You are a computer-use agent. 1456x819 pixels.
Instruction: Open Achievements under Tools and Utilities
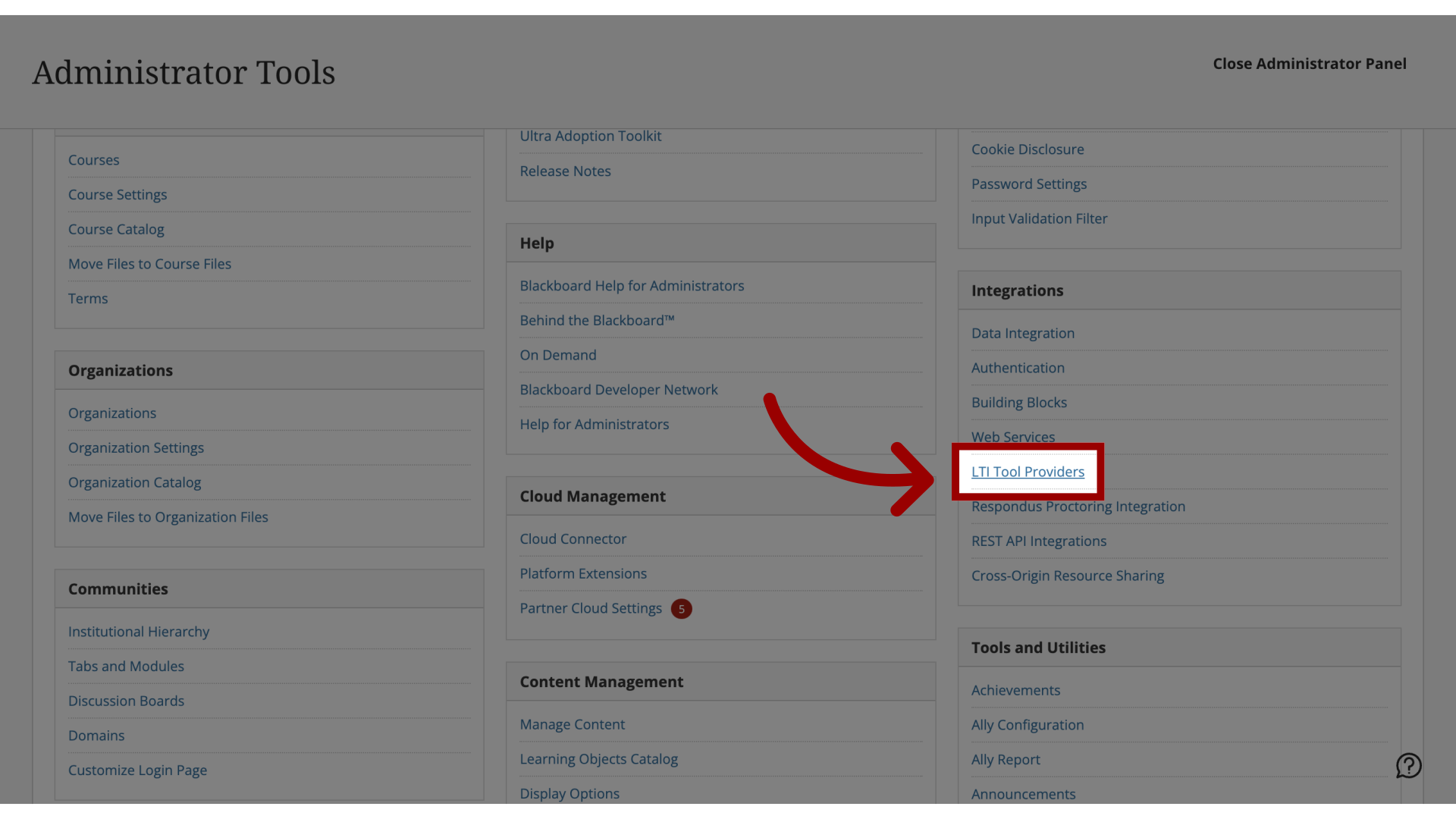[x=1015, y=690]
